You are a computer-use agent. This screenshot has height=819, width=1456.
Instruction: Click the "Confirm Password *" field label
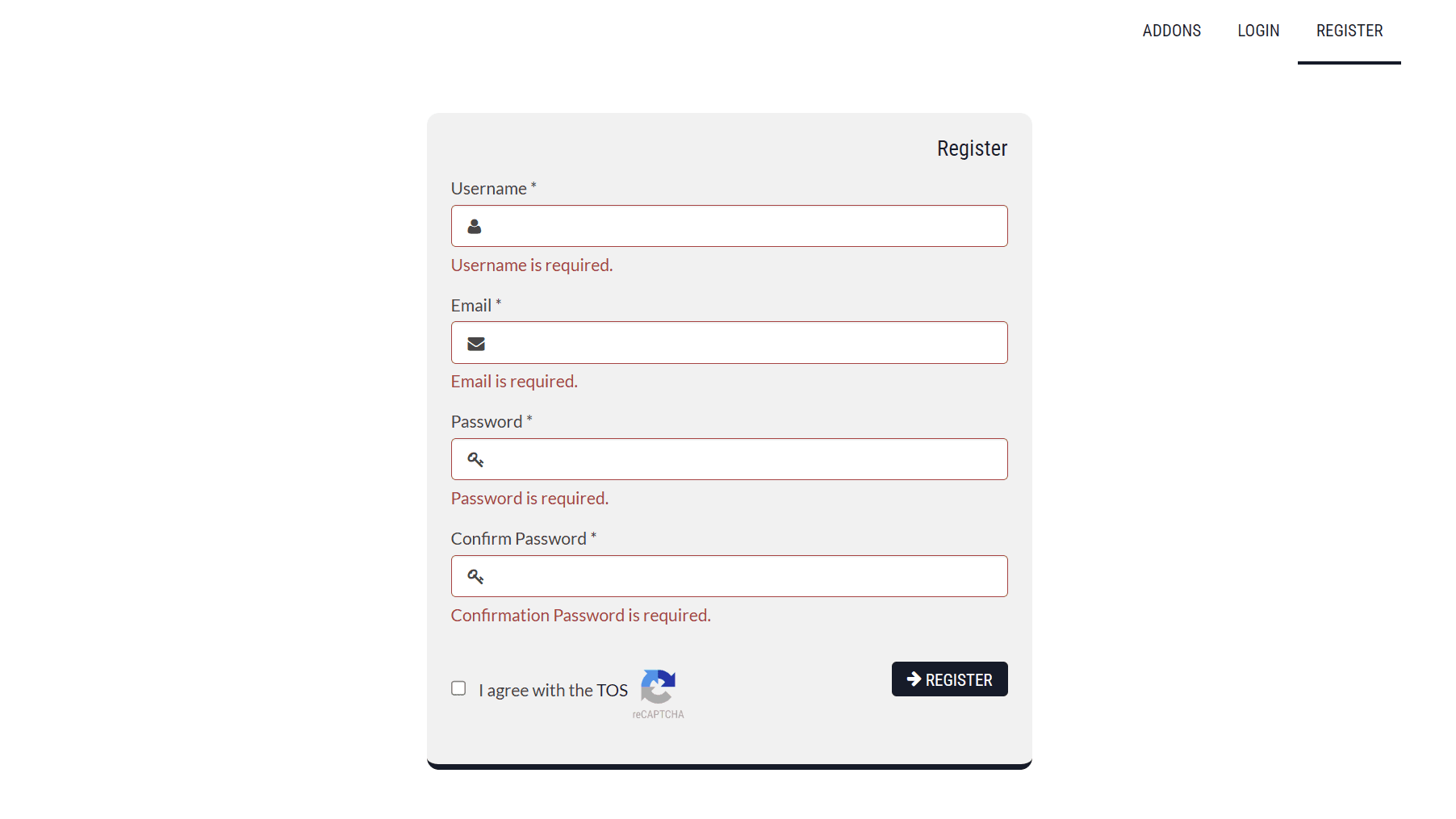click(x=522, y=539)
